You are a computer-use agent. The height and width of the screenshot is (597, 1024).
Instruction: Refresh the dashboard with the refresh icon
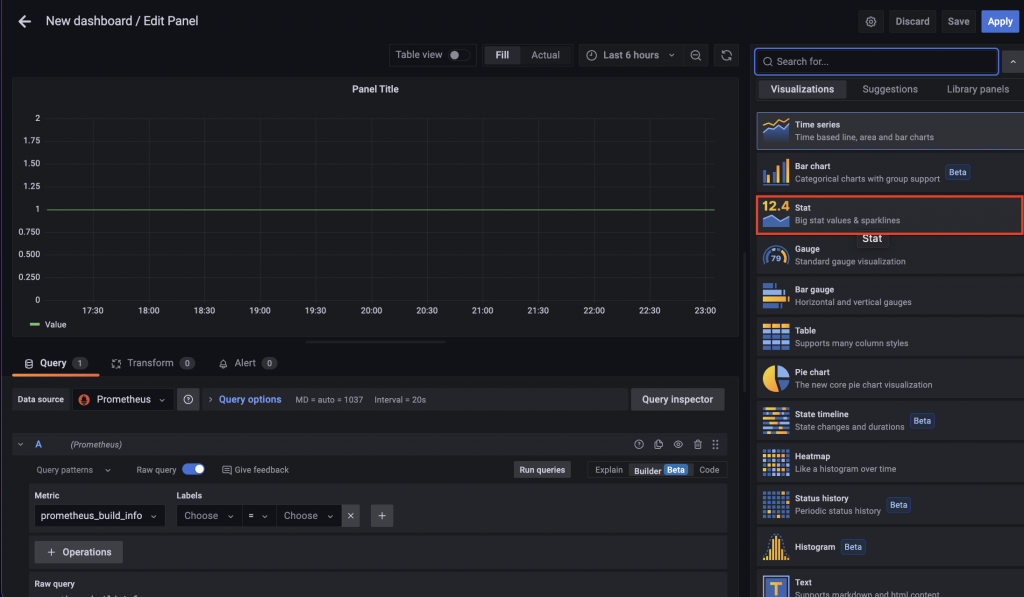pyautogui.click(x=726, y=56)
